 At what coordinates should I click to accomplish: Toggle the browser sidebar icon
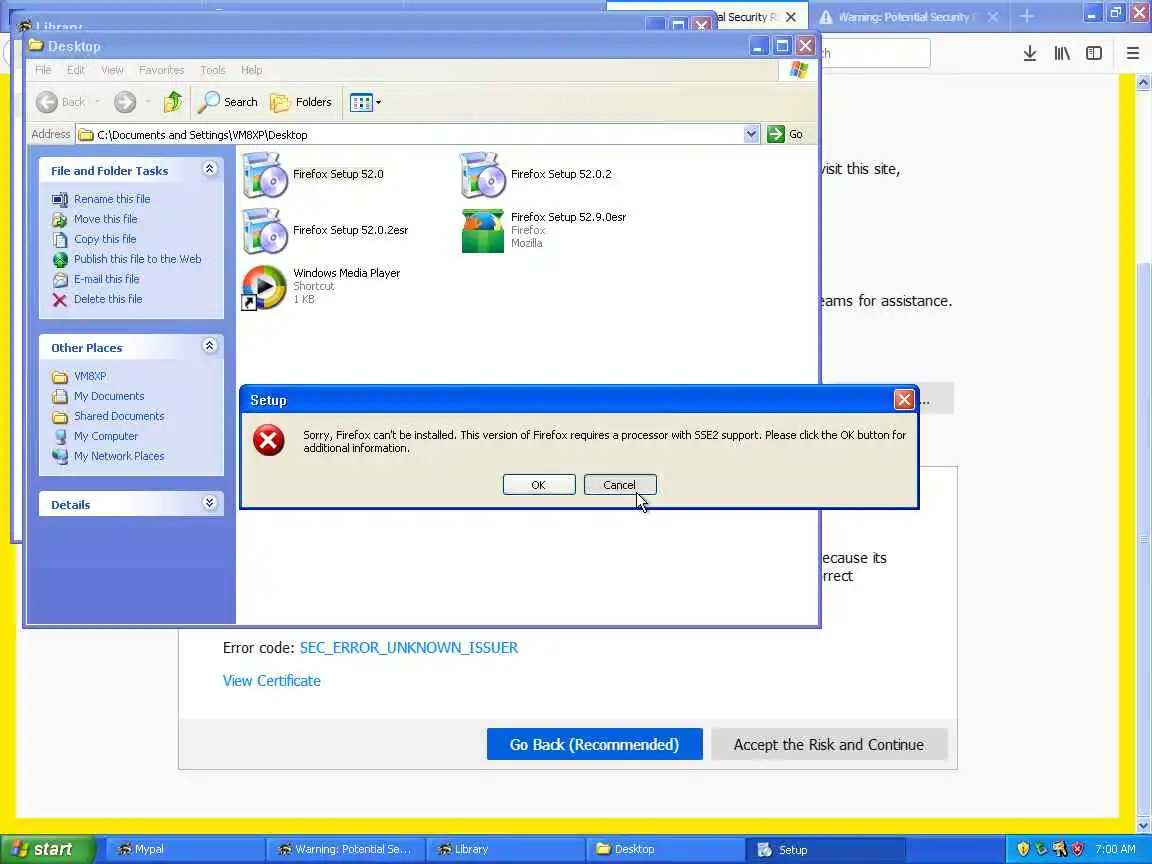[x=1094, y=53]
